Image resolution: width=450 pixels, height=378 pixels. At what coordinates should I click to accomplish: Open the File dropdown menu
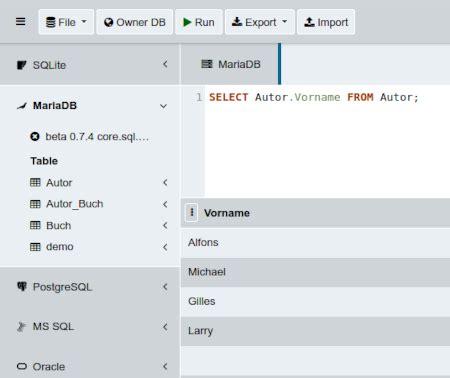click(66, 22)
